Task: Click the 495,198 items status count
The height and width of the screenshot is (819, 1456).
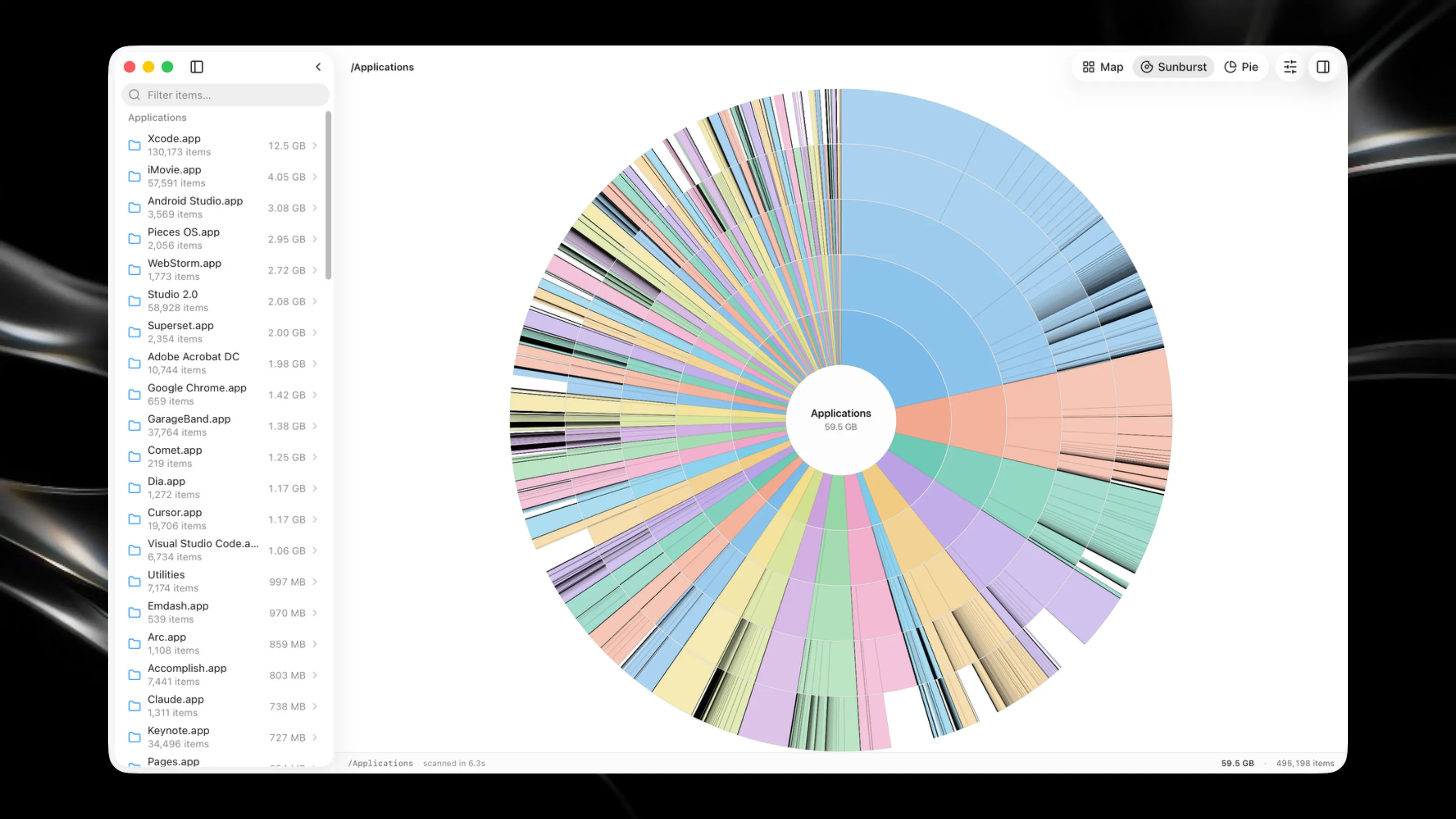Action: click(x=1304, y=763)
